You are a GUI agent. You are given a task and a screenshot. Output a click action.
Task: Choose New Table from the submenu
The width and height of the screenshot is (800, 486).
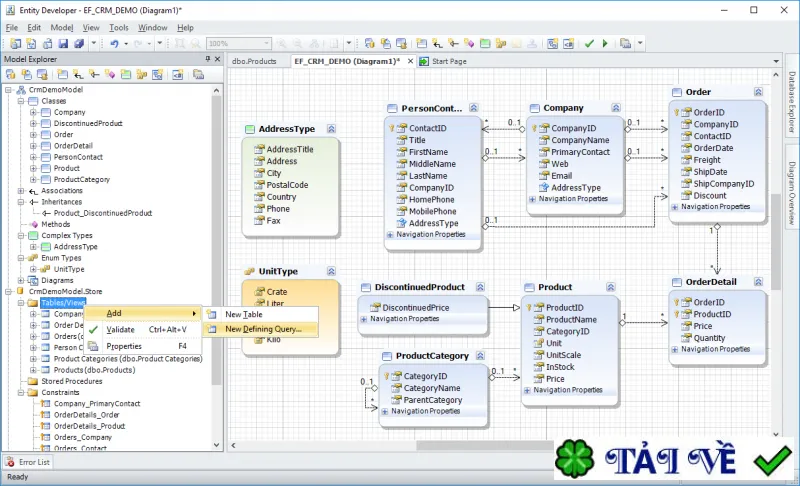point(261,315)
